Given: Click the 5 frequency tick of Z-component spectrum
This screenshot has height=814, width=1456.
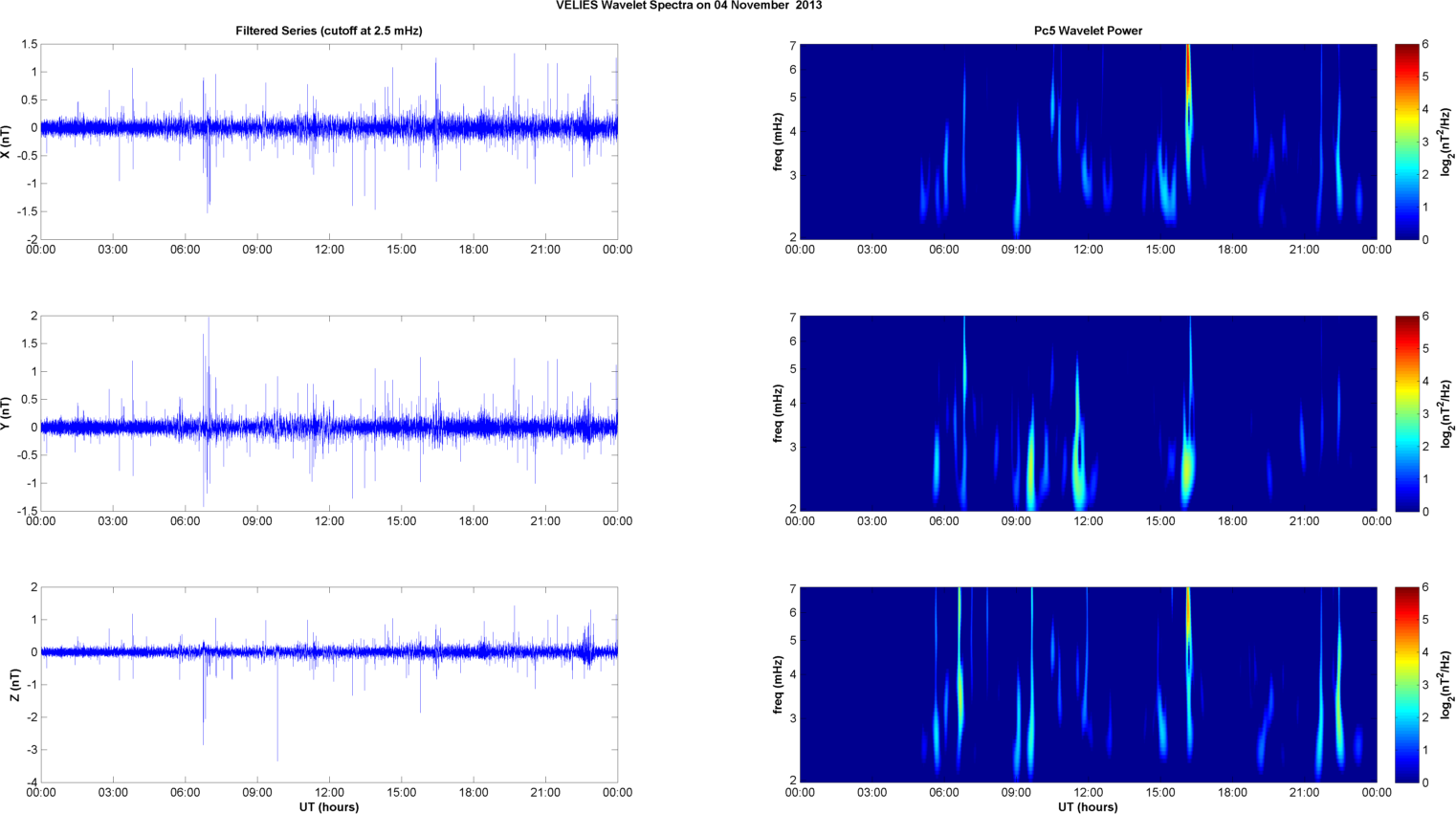Looking at the screenshot, I should (x=793, y=641).
